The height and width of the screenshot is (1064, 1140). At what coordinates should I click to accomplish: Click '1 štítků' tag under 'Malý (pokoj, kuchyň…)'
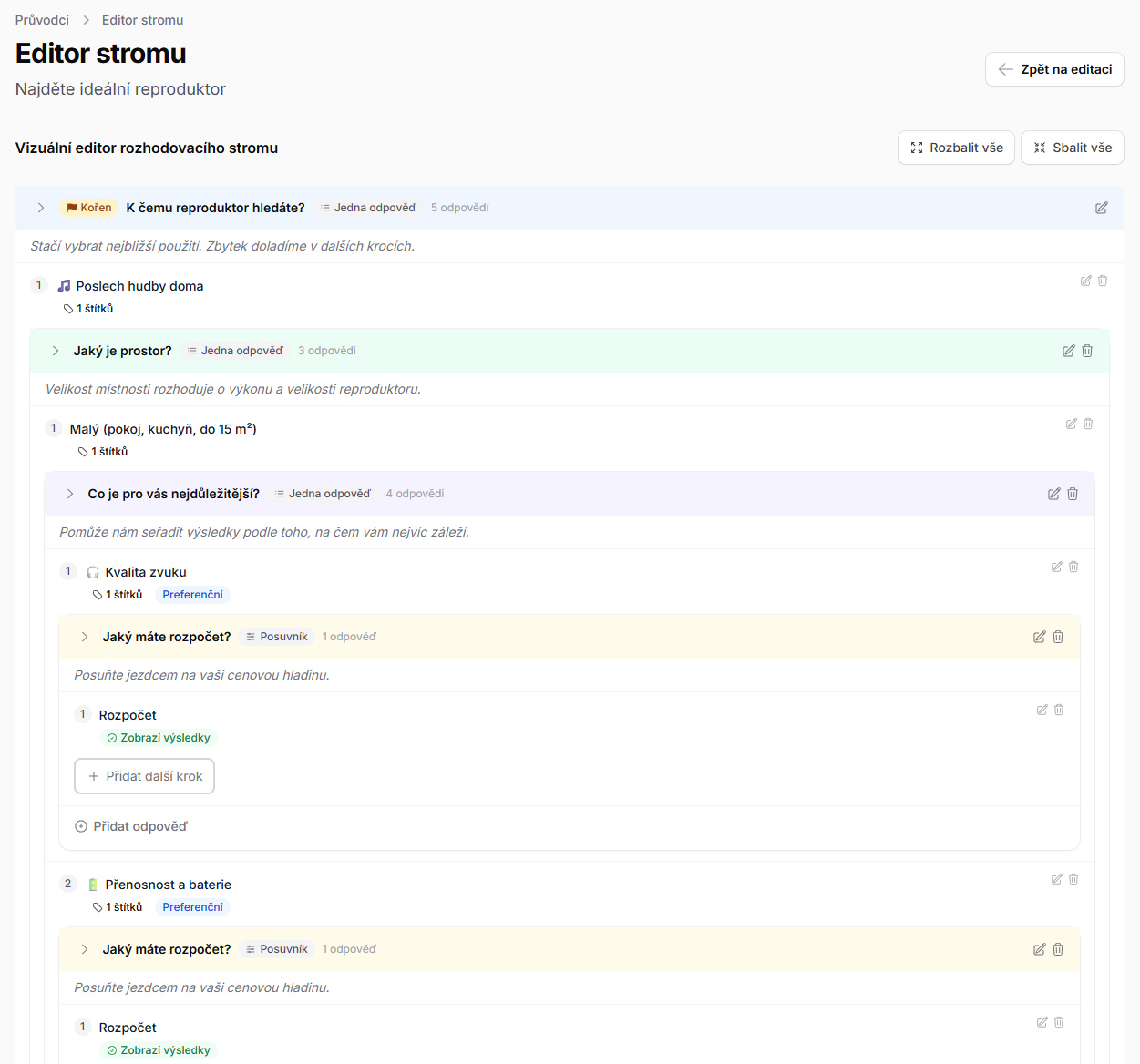coord(103,452)
